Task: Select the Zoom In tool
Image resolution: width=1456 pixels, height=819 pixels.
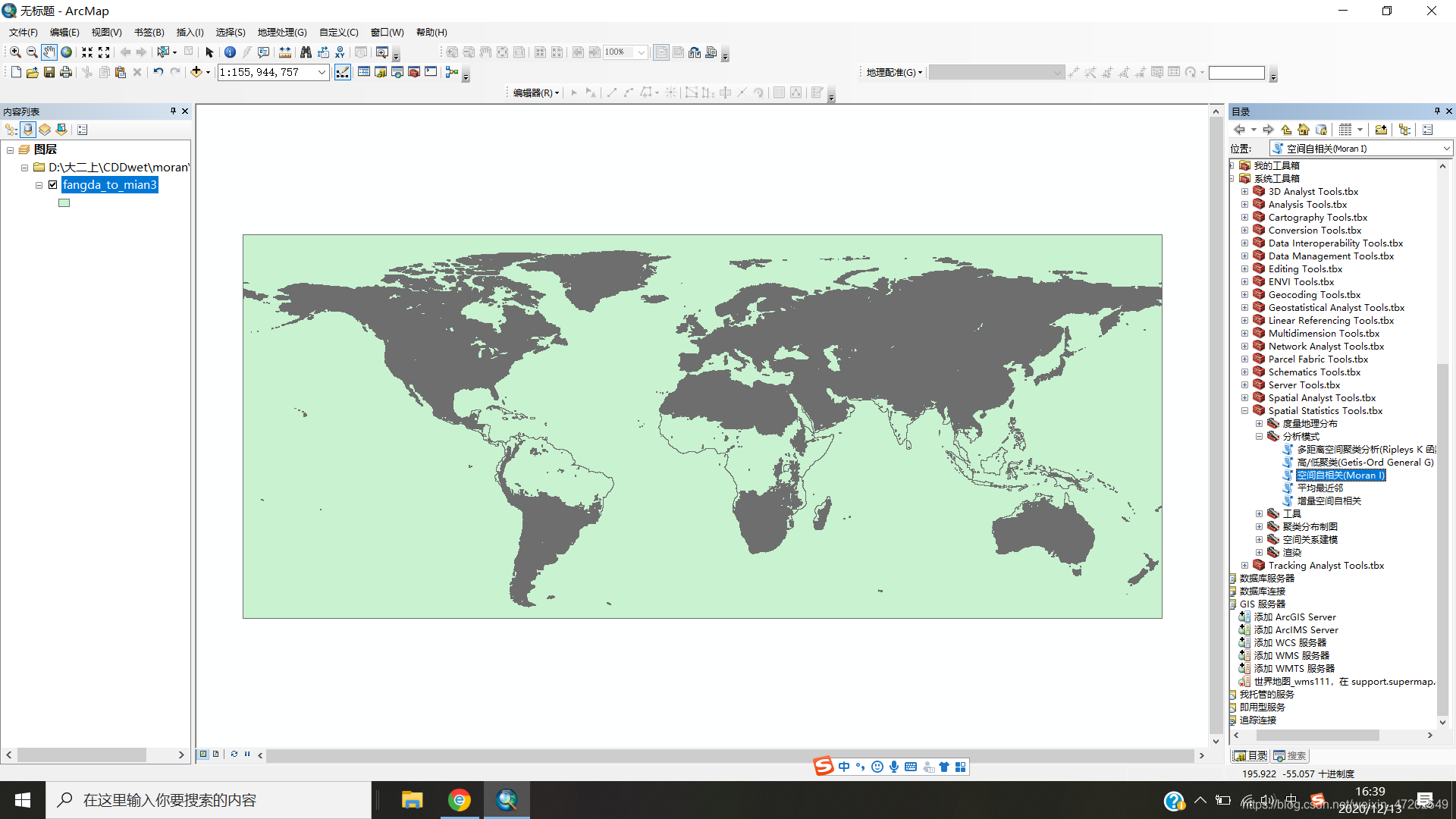Action: tap(15, 52)
